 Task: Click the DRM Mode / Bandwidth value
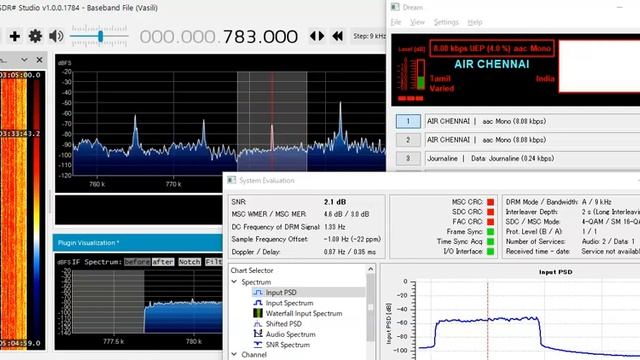597,202
